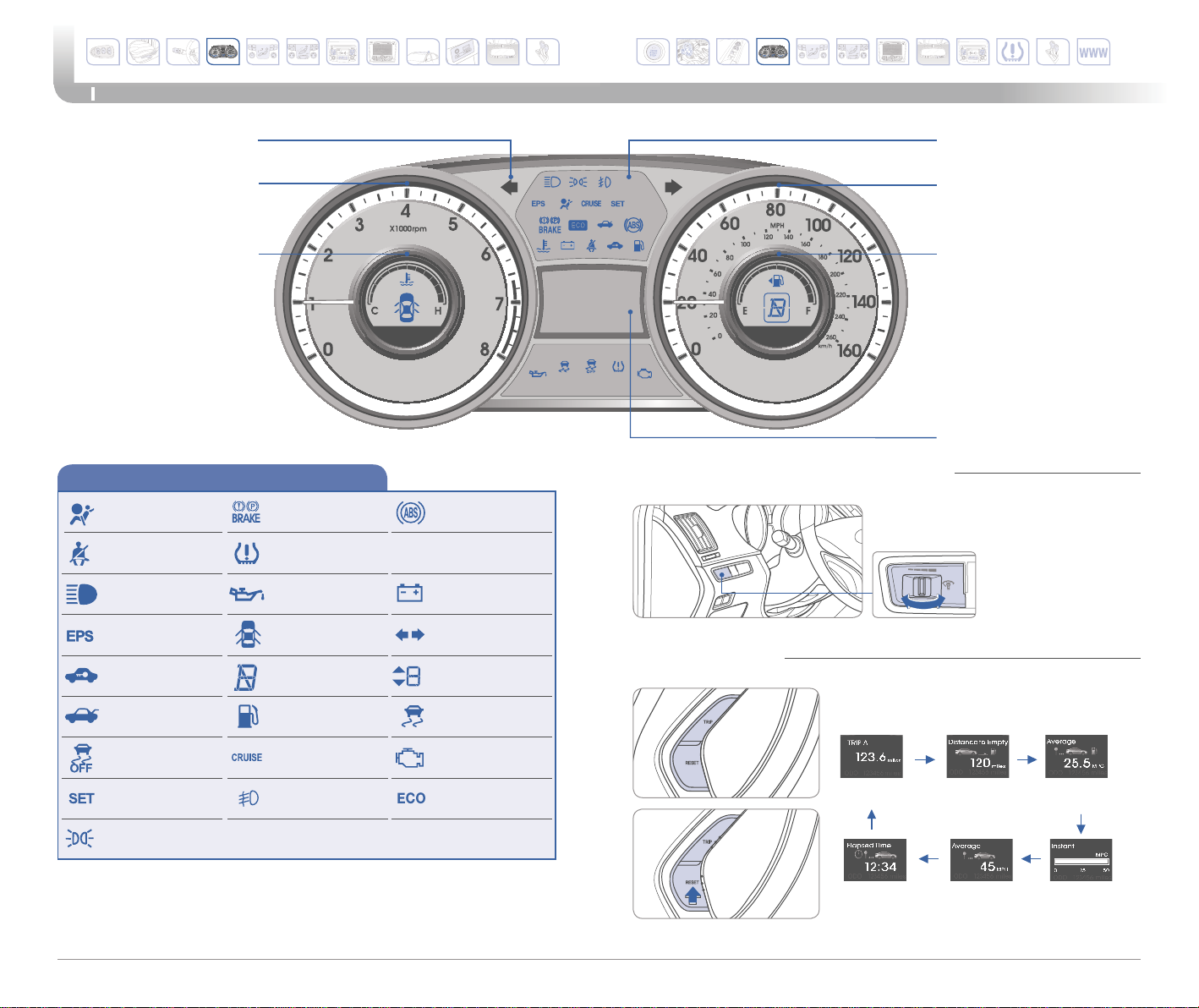Select the tire pressure icon in legend
Viewport: 1199px width, 1008px height.
(x=247, y=554)
